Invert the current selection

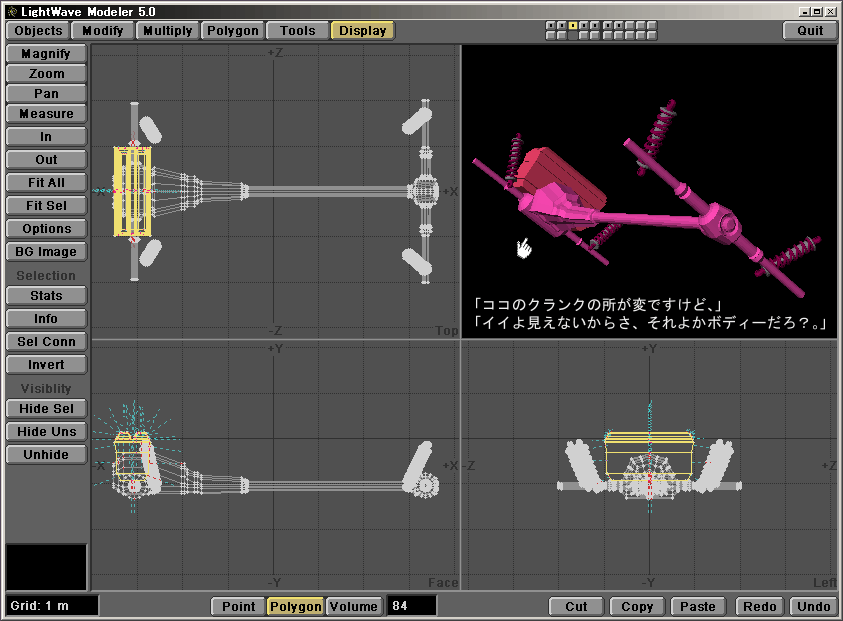pos(46,364)
